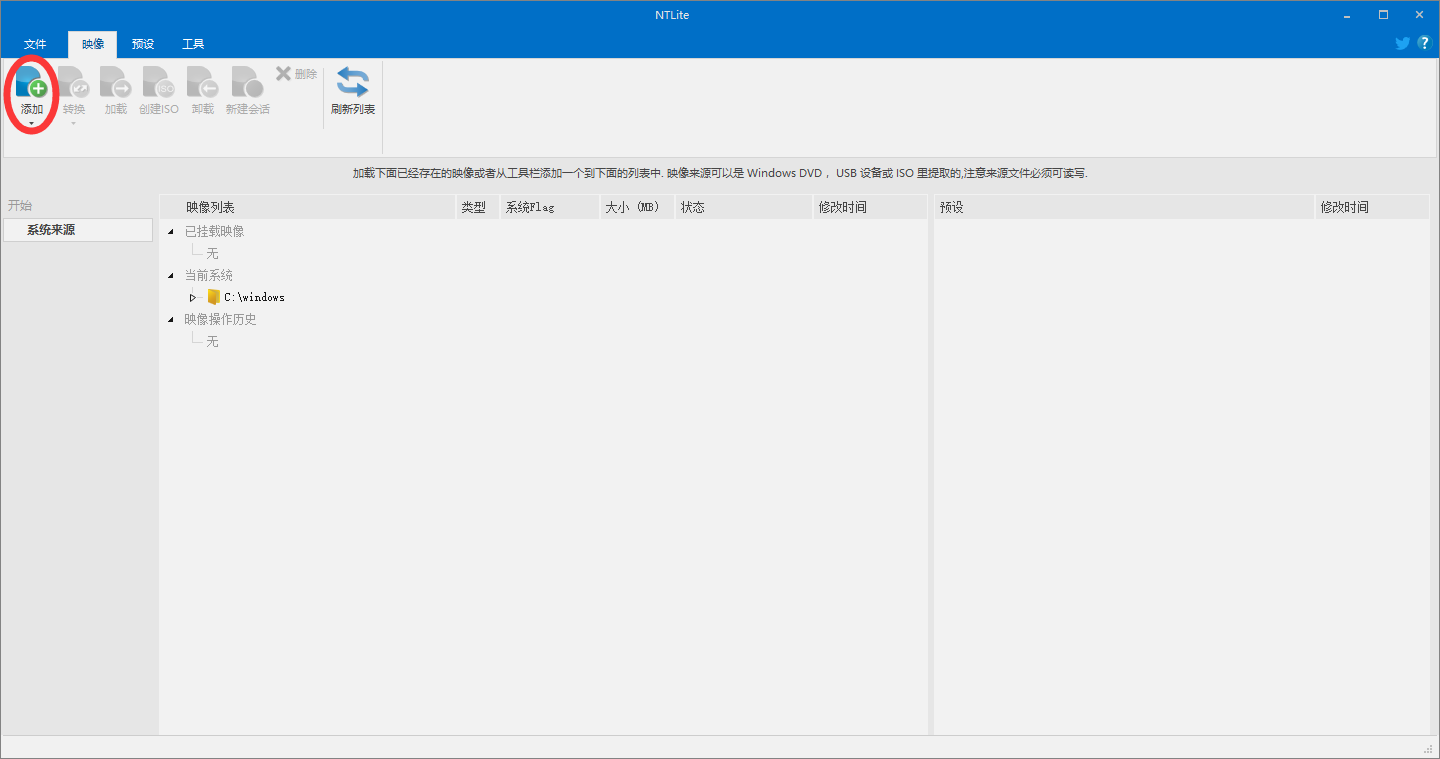Minimize the NTLite window
Viewport: 1440px width, 759px height.
pos(1347,15)
